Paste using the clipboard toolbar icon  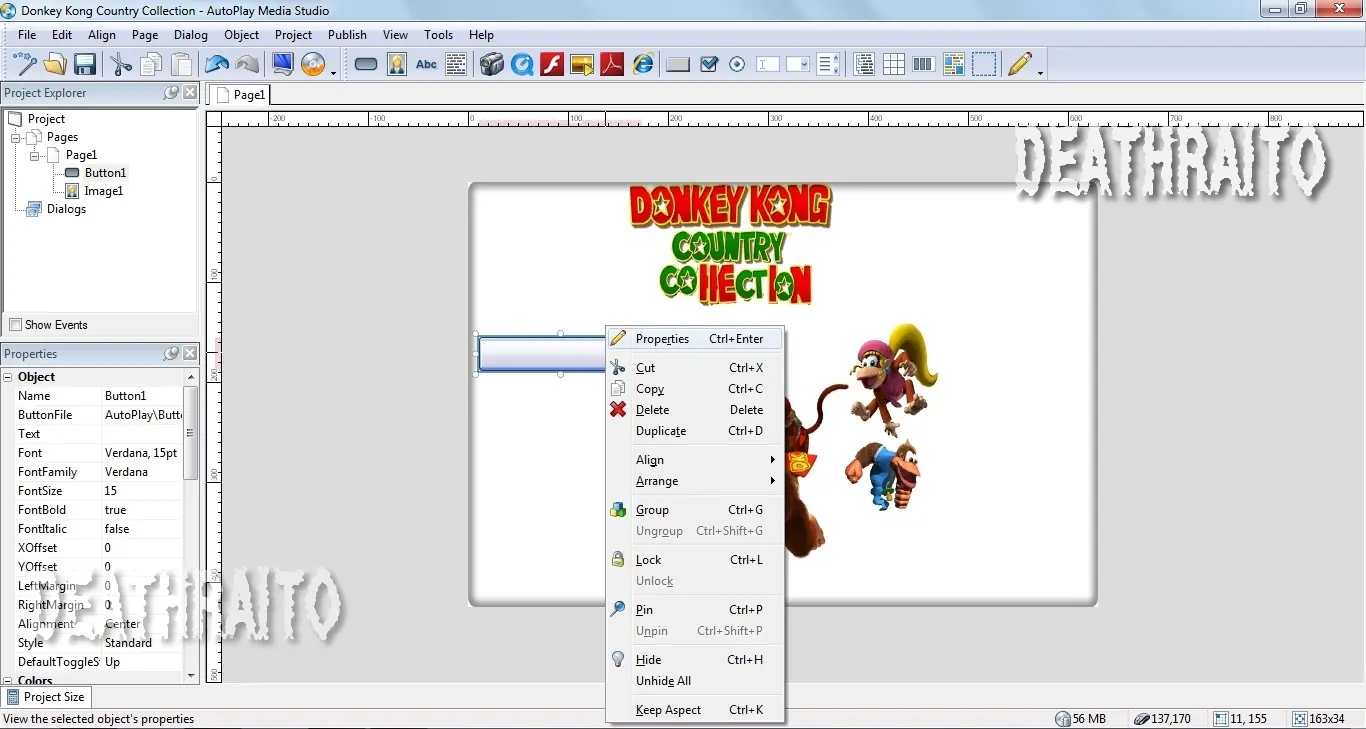coord(181,65)
